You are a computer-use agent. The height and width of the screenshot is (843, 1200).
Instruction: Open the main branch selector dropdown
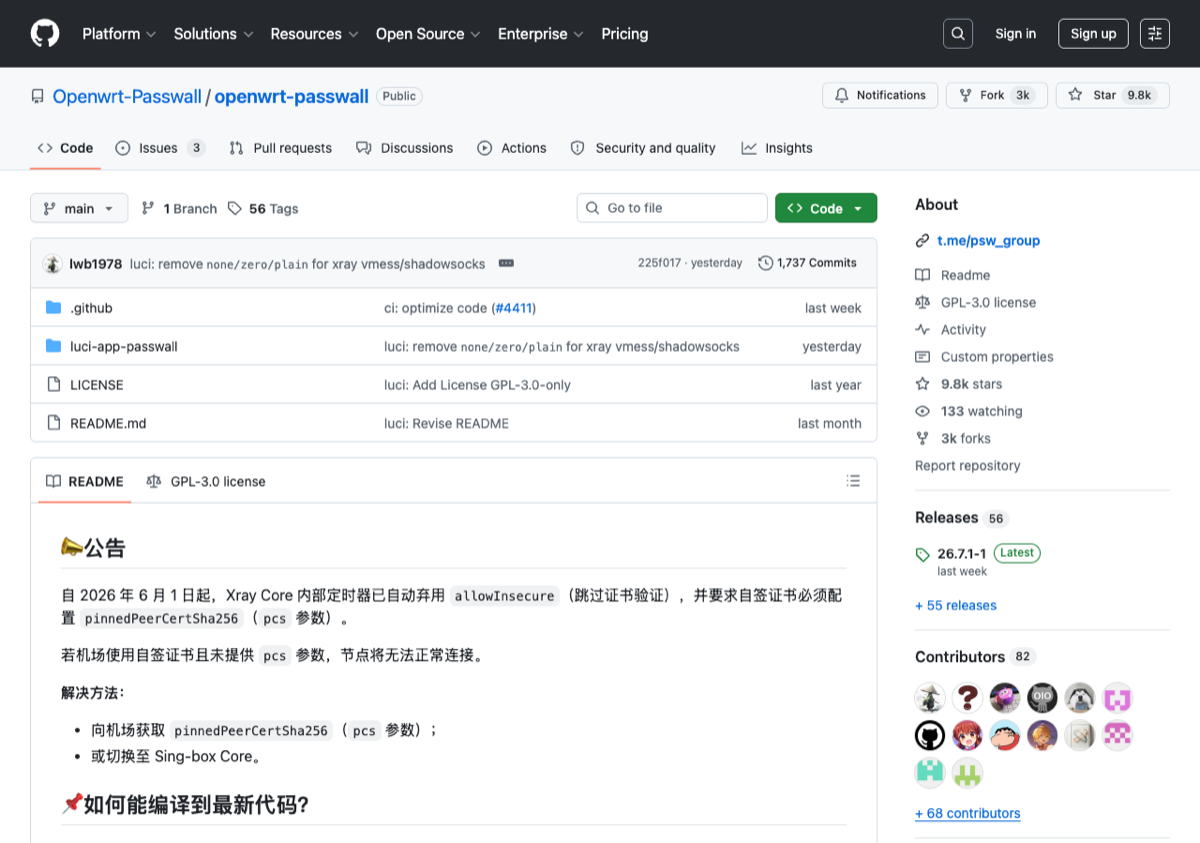click(x=79, y=208)
